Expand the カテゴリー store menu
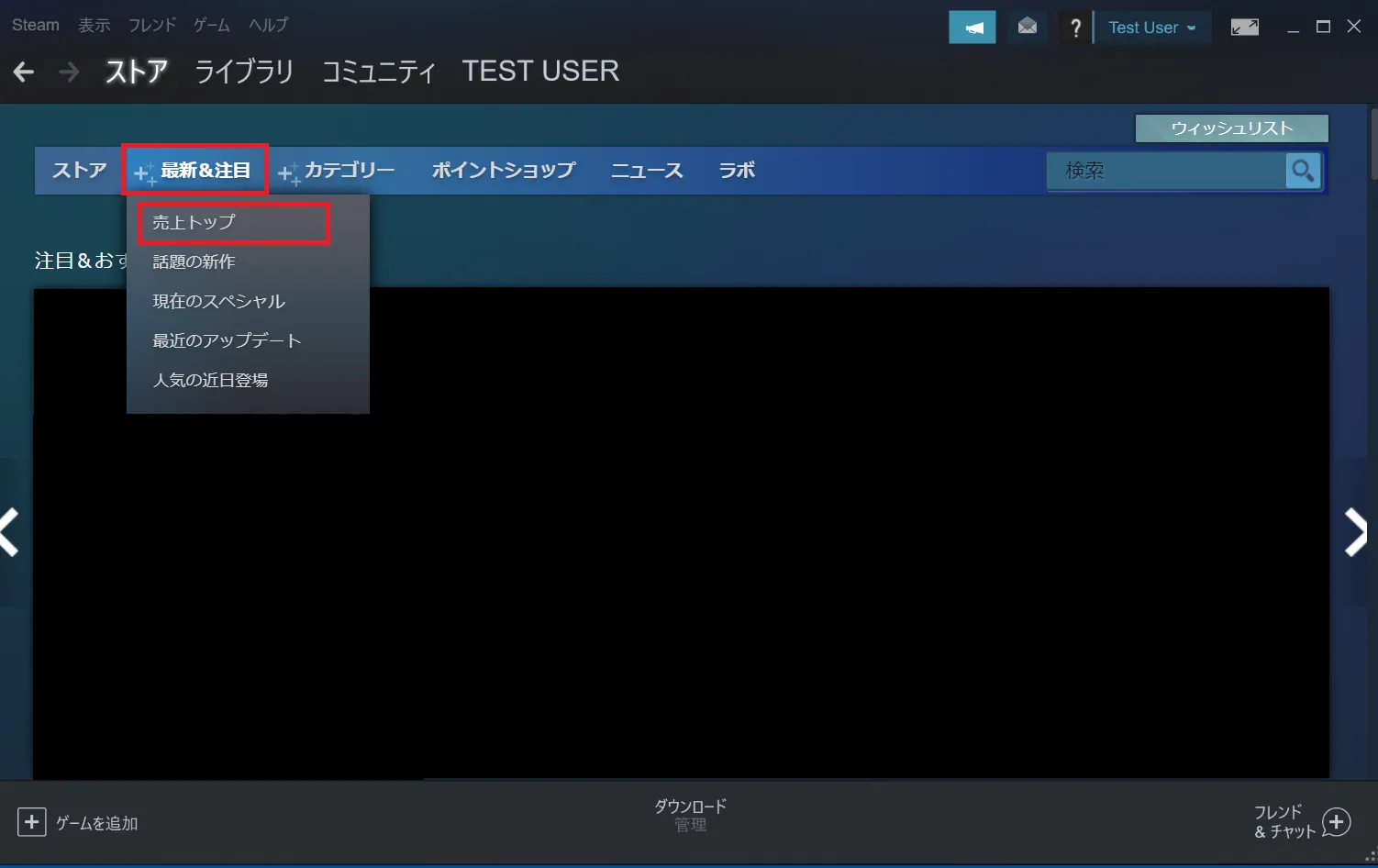The height and width of the screenshot is (868, 1378). pos(338,171)
